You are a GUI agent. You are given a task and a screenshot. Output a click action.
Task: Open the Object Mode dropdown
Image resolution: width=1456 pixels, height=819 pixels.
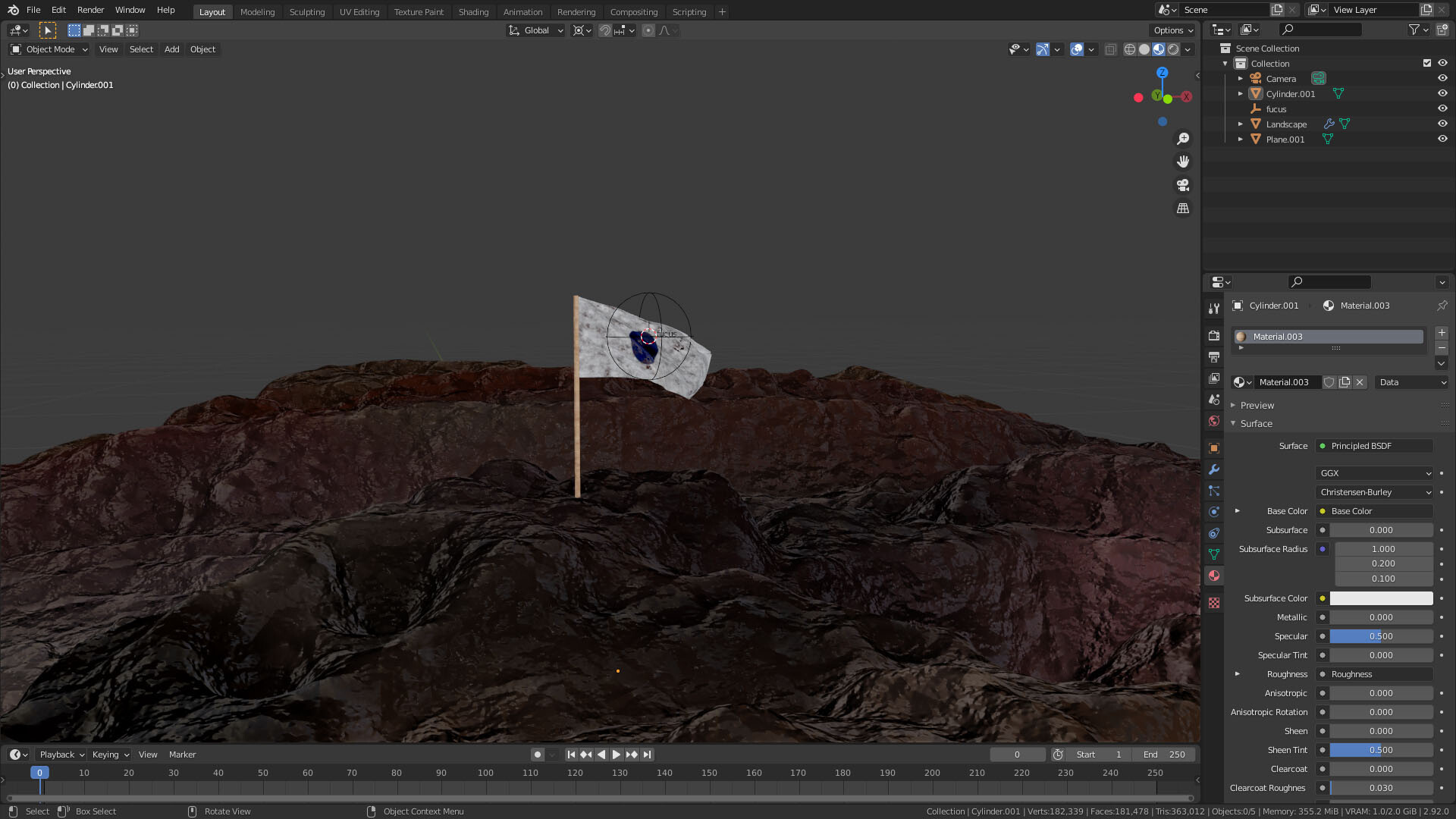pos(50,49)
